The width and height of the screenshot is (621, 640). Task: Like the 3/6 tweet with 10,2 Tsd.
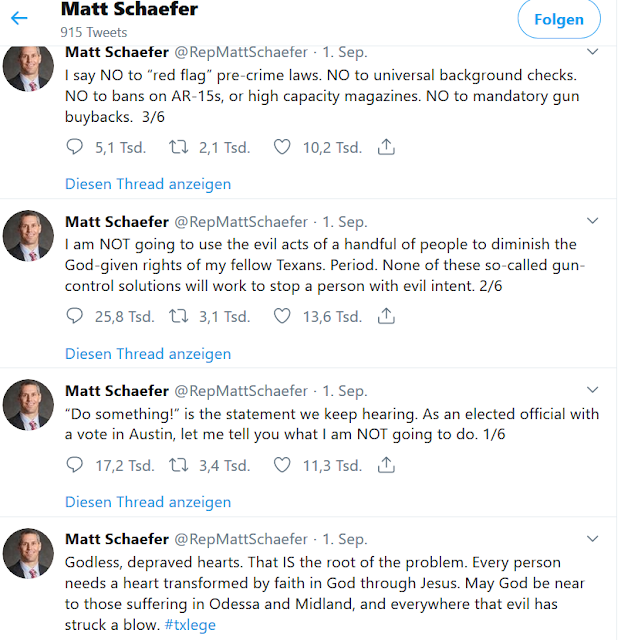(x=282, y=147)
